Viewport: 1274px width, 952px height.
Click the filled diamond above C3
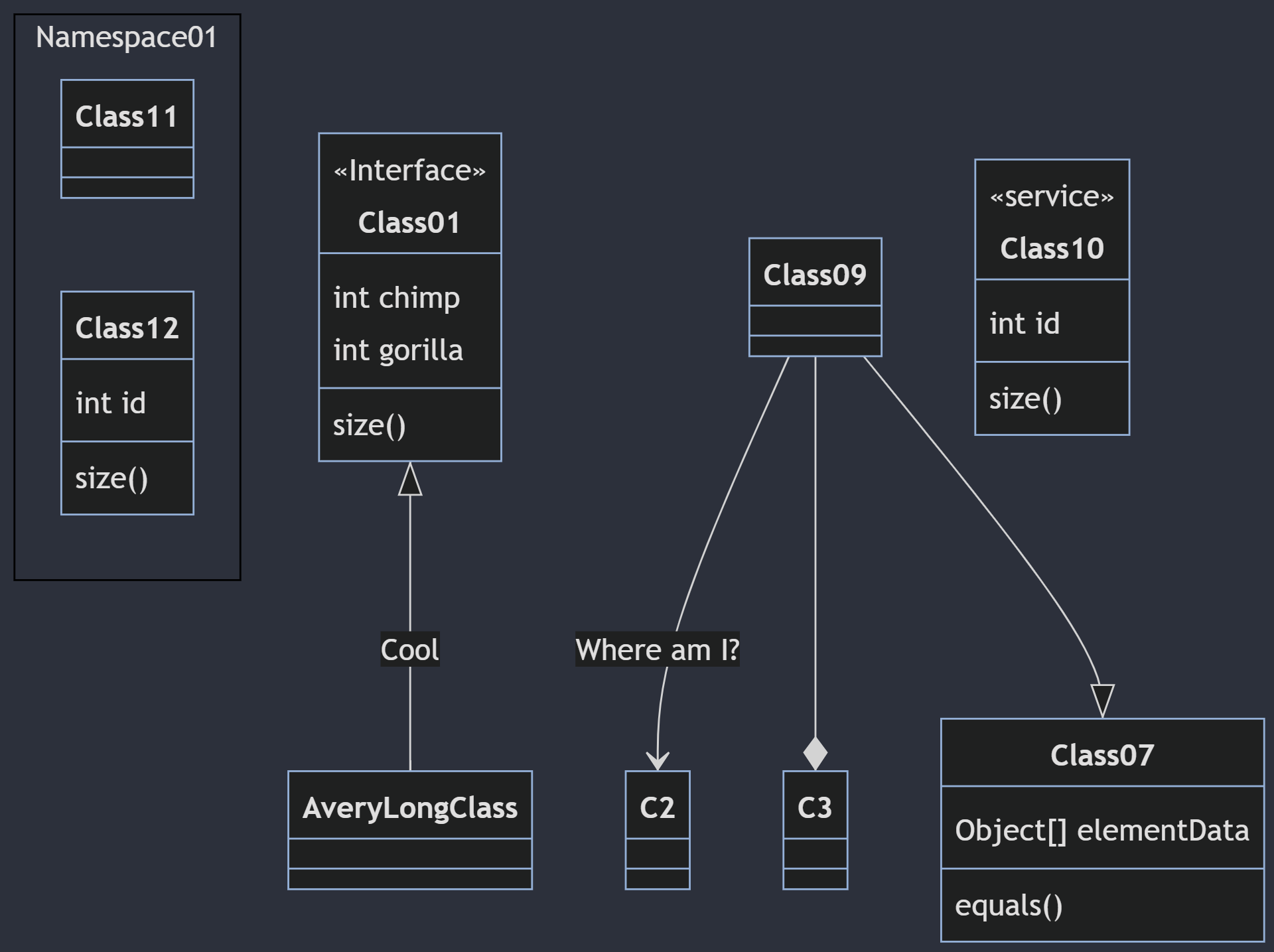[815, 754]
